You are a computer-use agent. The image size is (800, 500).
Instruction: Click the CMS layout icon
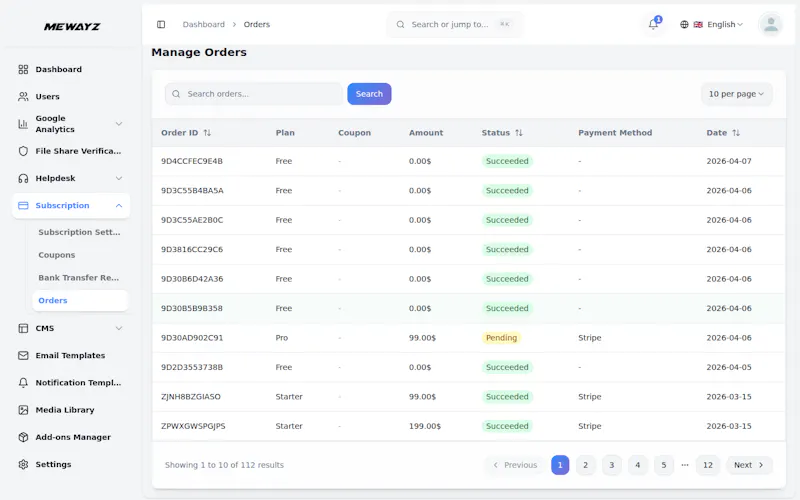(23, 329)
